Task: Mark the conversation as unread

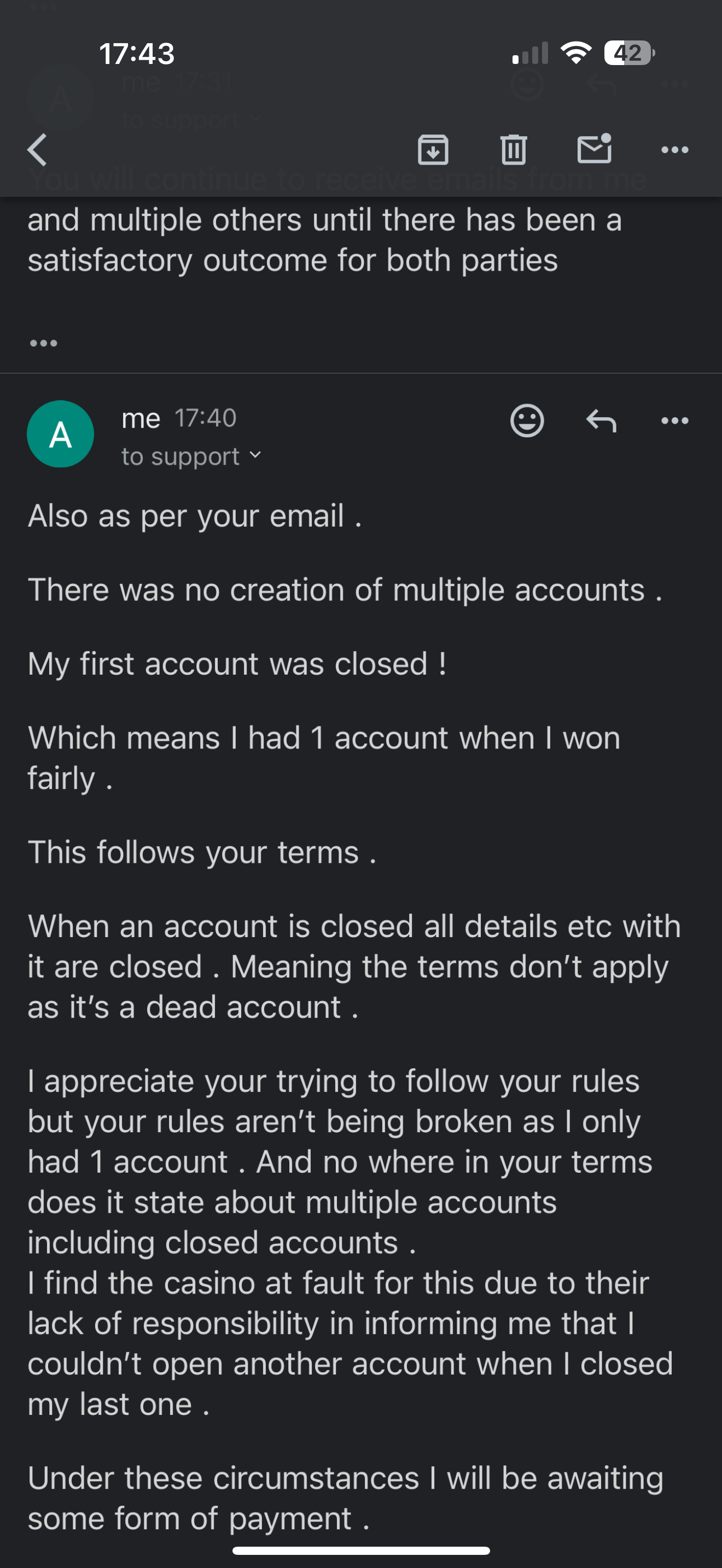Action: tap(594, 149)
